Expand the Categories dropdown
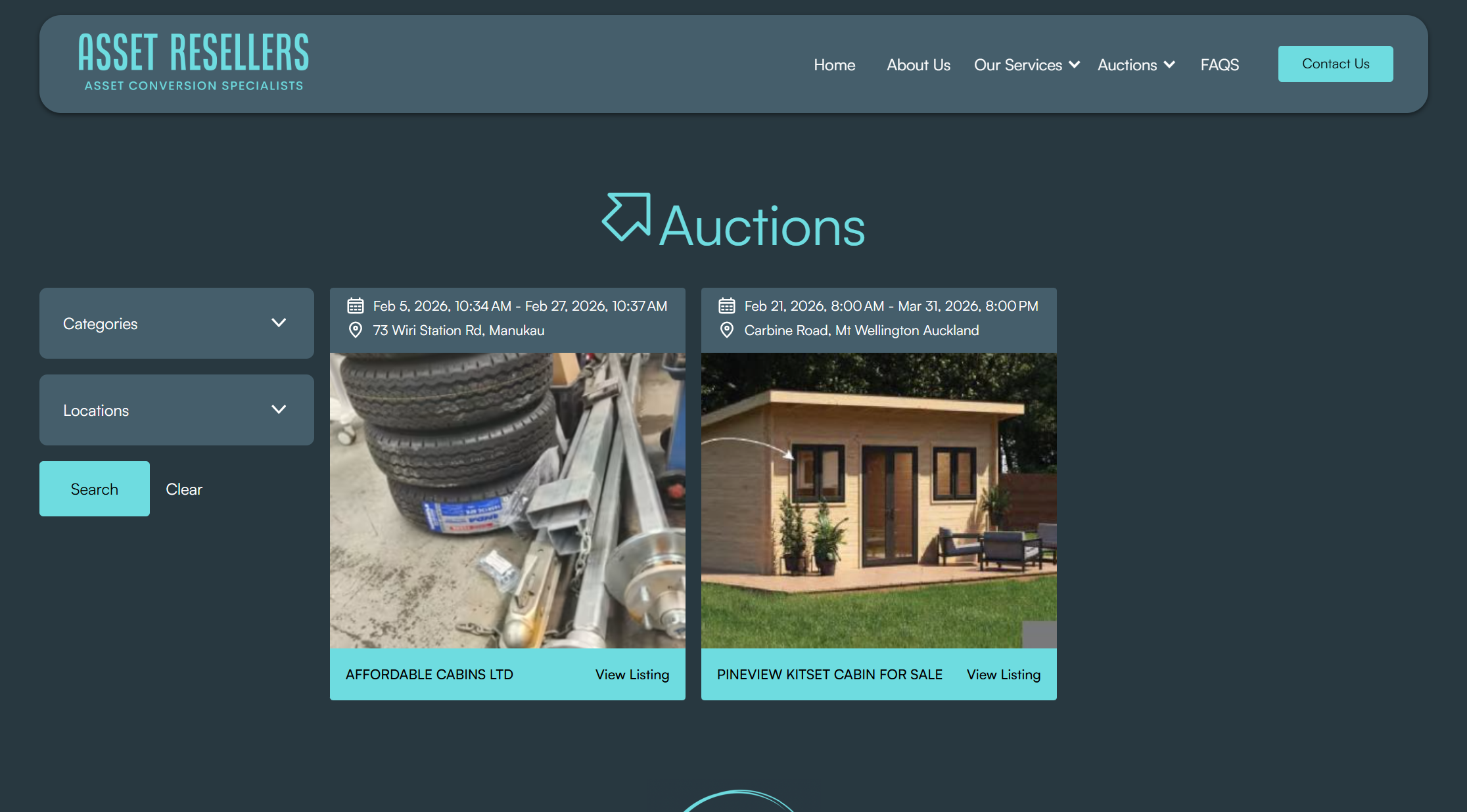This screenshot has width=1467, height=812. click(x=177, y=323)
